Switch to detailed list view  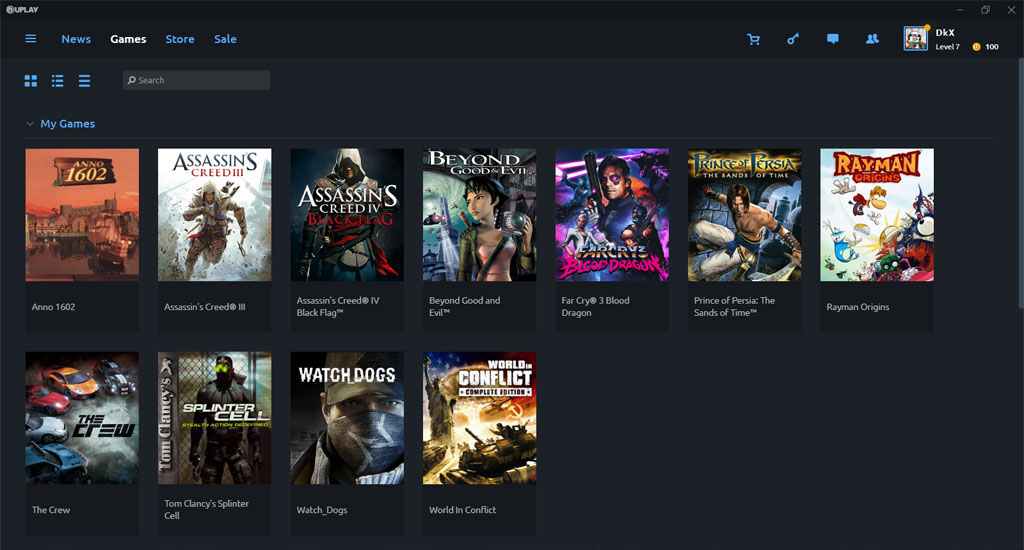[x=58, y=80]
